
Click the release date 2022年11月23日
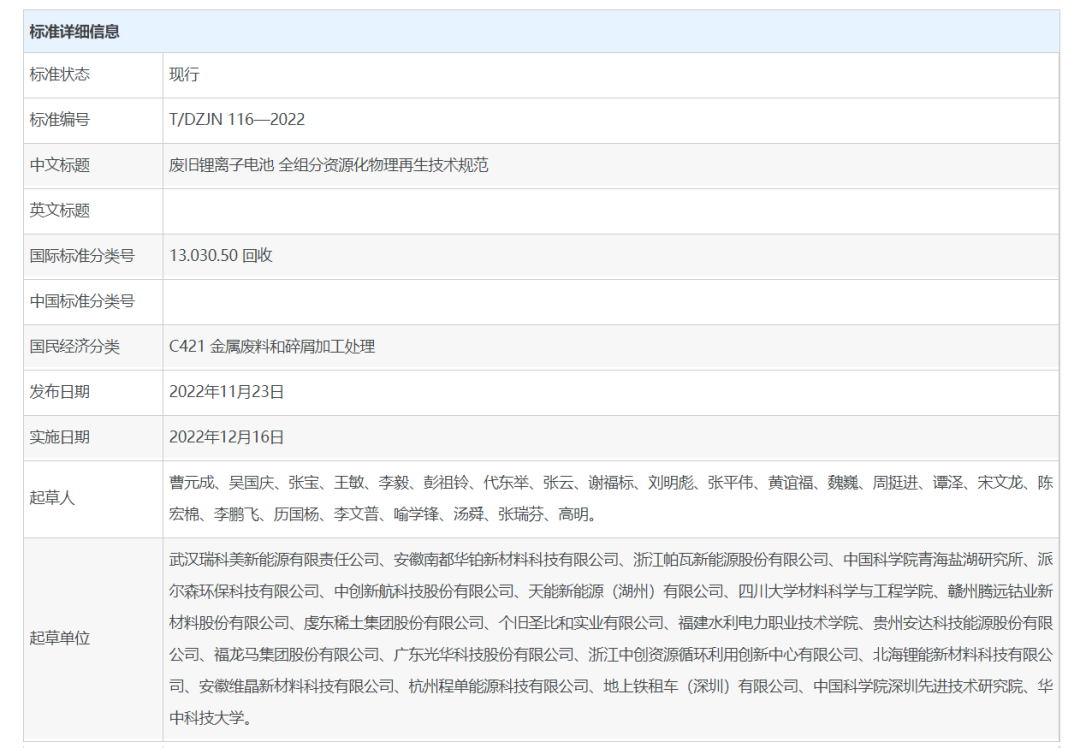coord(227,392)
